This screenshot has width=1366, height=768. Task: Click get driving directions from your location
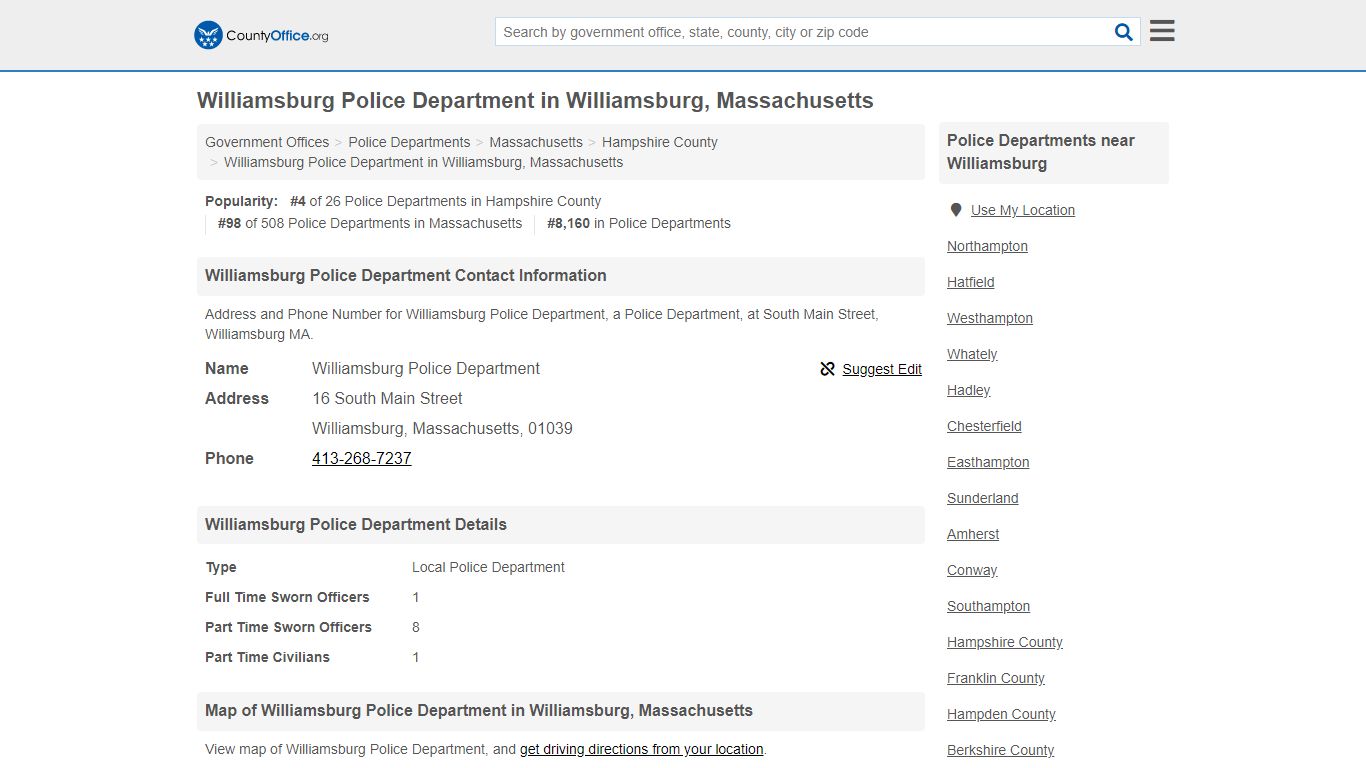pos(642,749)
